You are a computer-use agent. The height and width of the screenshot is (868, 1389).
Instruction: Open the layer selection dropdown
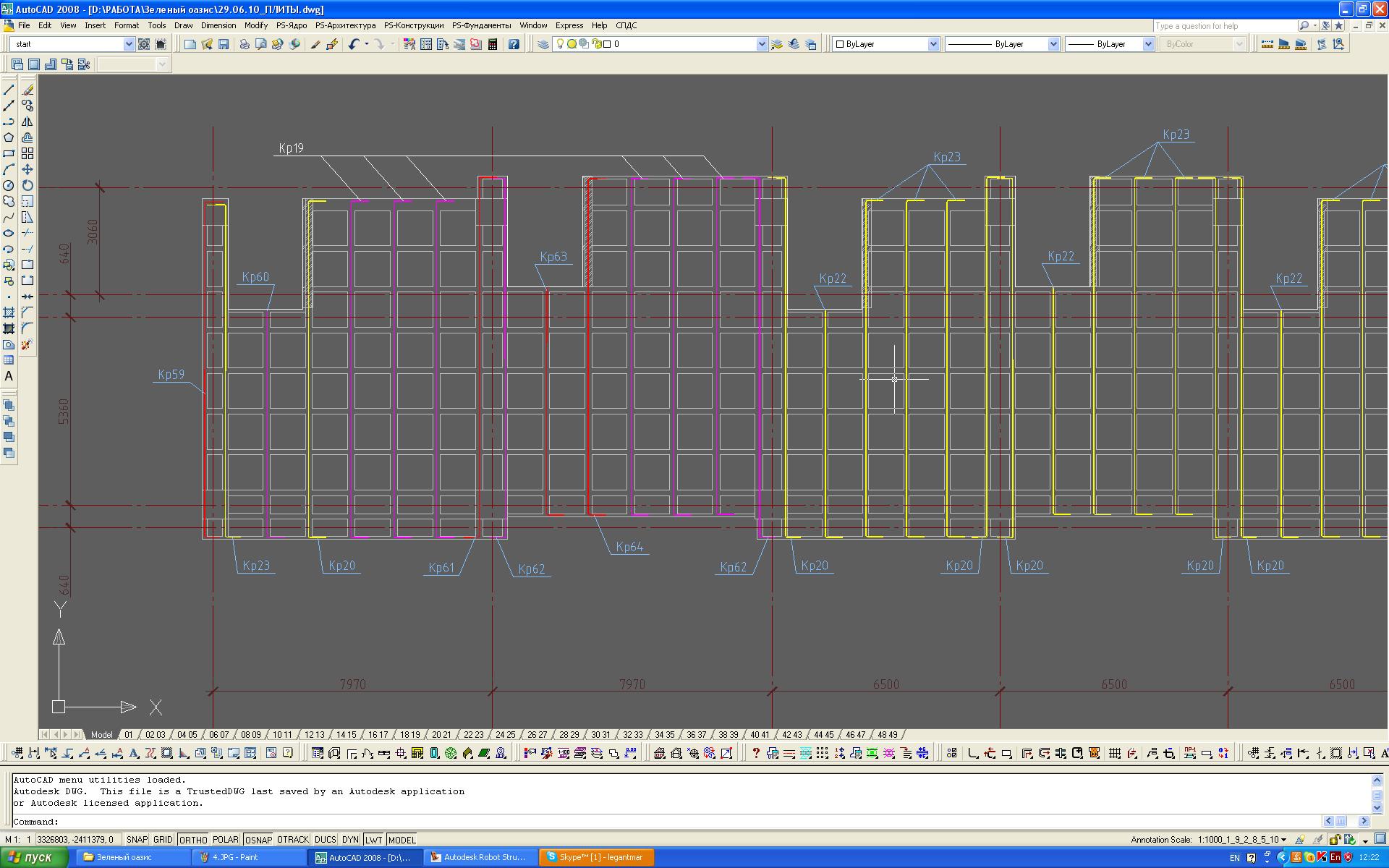pos(761,44)
